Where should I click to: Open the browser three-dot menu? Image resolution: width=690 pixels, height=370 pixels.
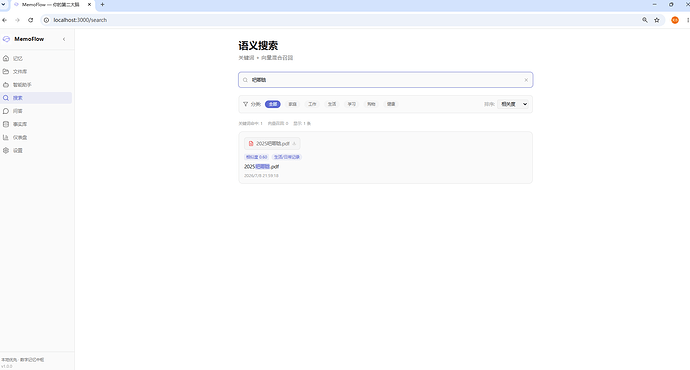(x=688, y=20)
